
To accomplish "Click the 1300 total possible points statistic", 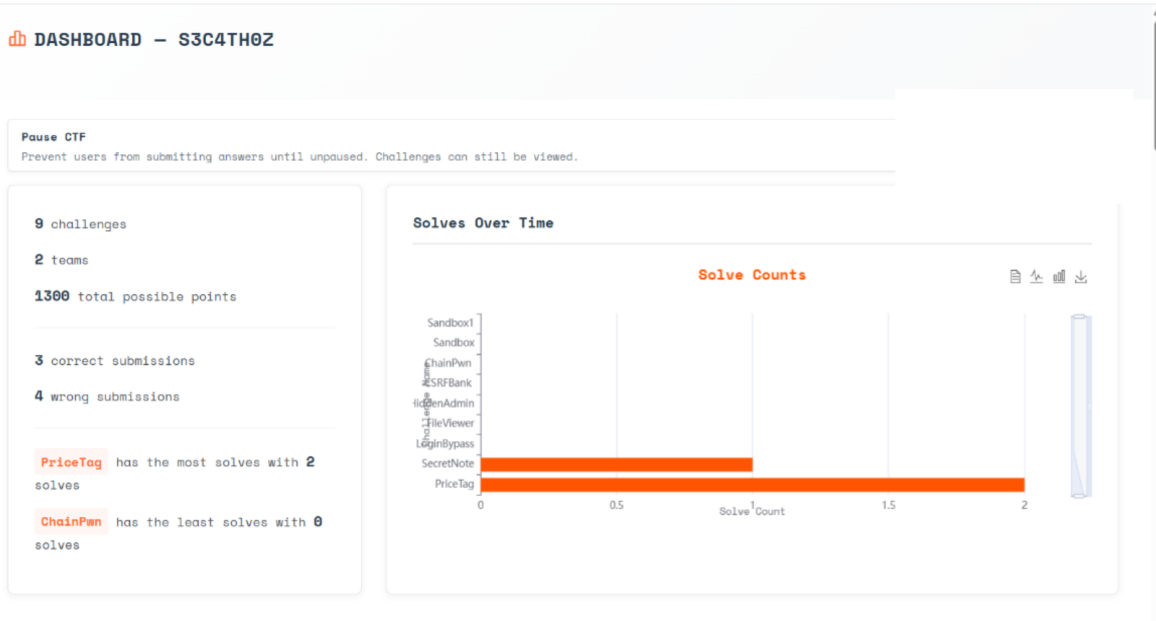I will [x=136, y=296].
